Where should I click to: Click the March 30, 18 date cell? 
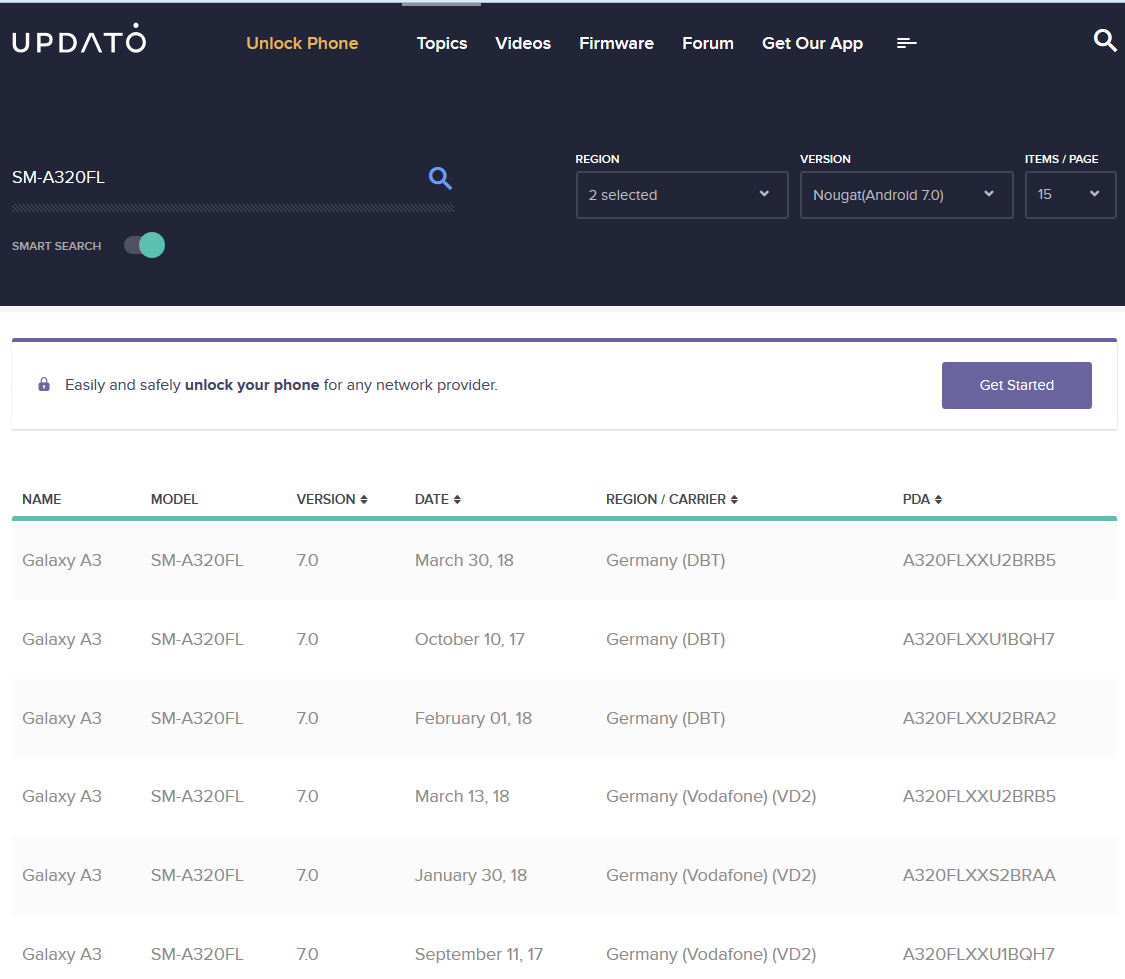pyautogui.click(x=464, y=560)
